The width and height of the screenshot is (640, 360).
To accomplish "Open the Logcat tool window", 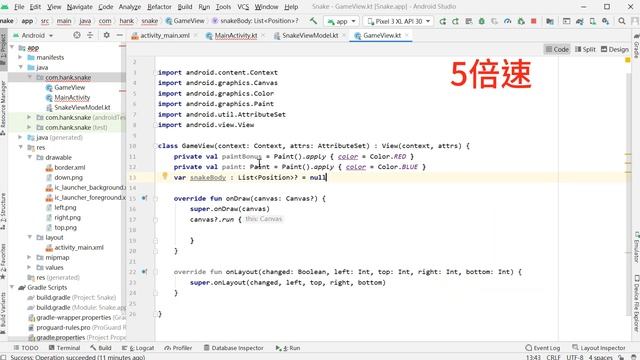I will point(138,348).
